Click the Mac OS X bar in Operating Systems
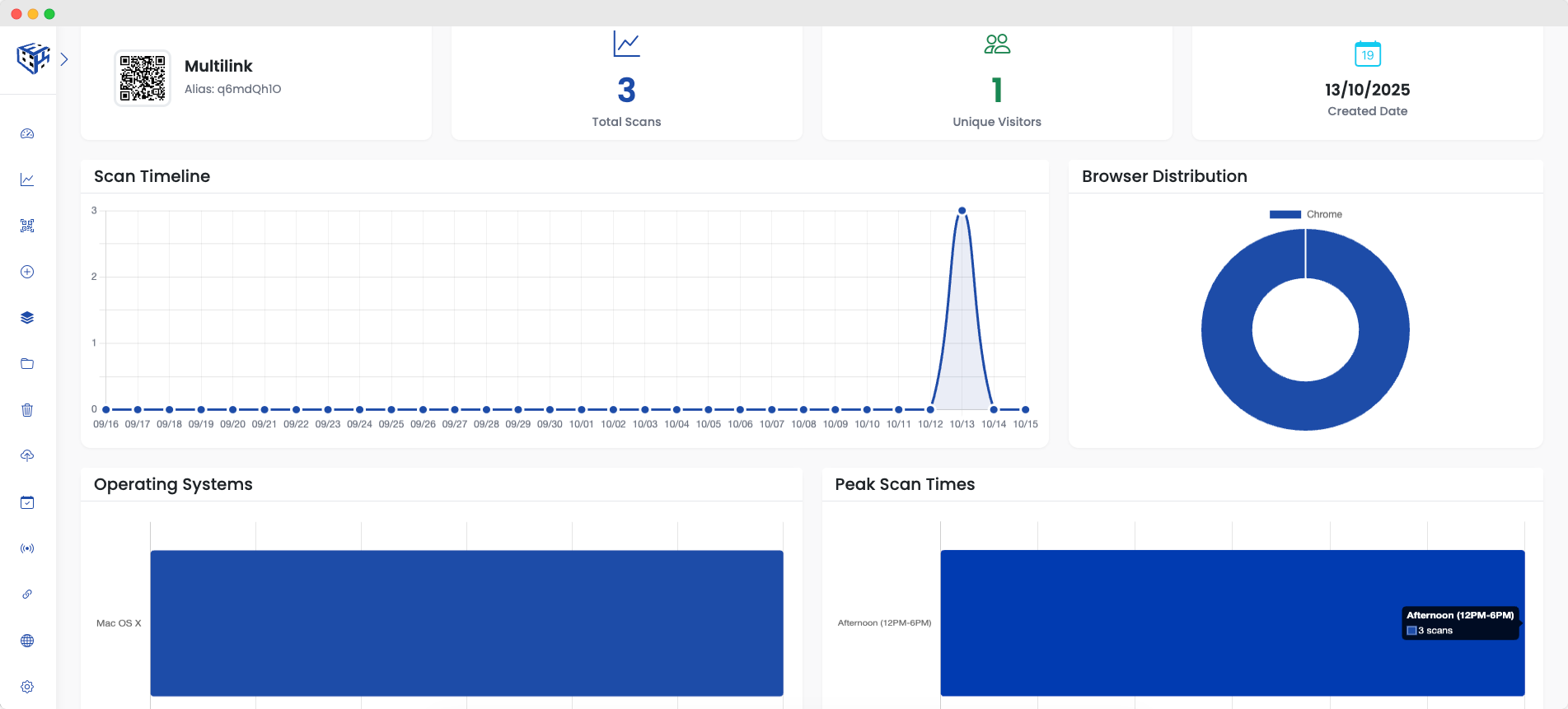 click(466, 623)
